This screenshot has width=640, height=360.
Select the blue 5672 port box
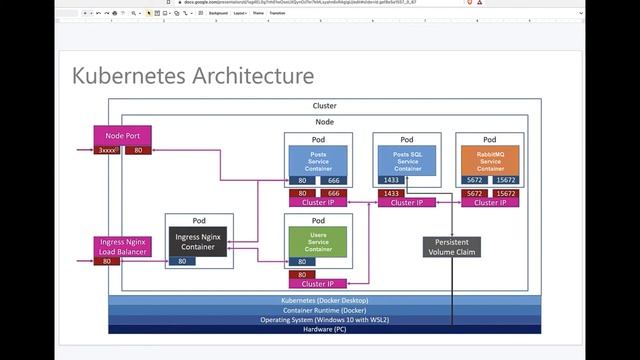pyautogui.click(x=474, y=180)
